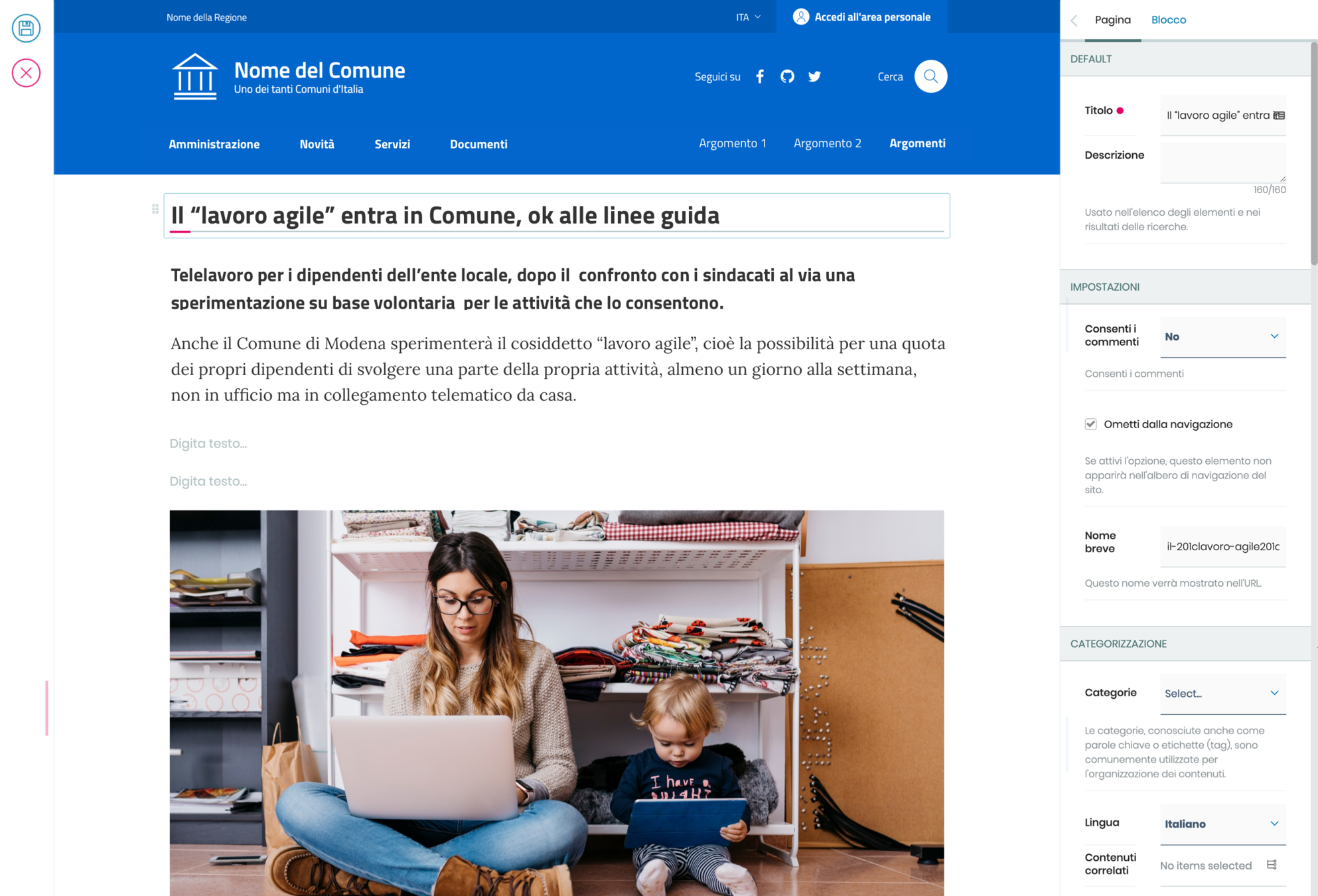The height and width of the screenshot is (896, 1318).
Task: Click Accedi all'area personale link
Action: click(862, 17)
